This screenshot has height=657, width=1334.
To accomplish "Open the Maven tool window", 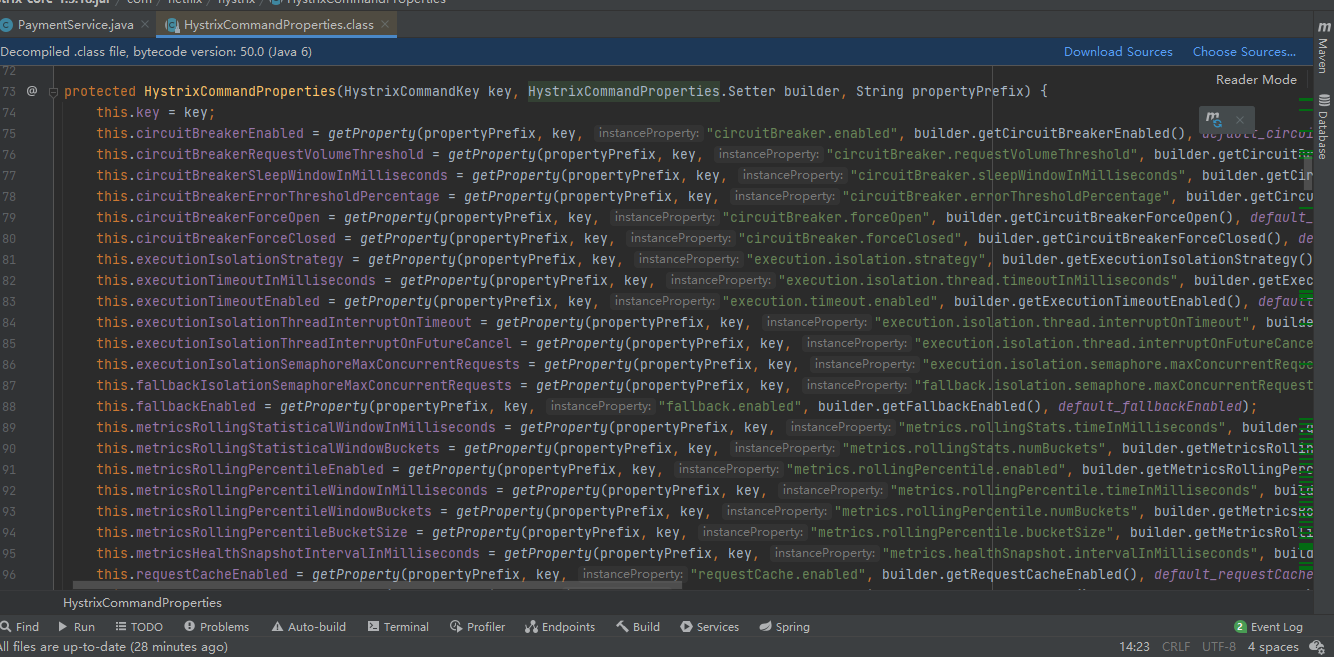I will coord(1324,46).
